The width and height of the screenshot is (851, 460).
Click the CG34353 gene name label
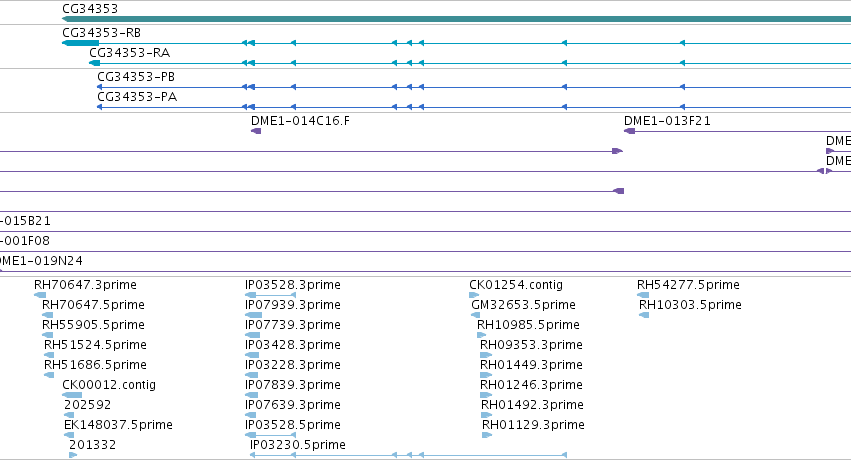tap(90, 9)
